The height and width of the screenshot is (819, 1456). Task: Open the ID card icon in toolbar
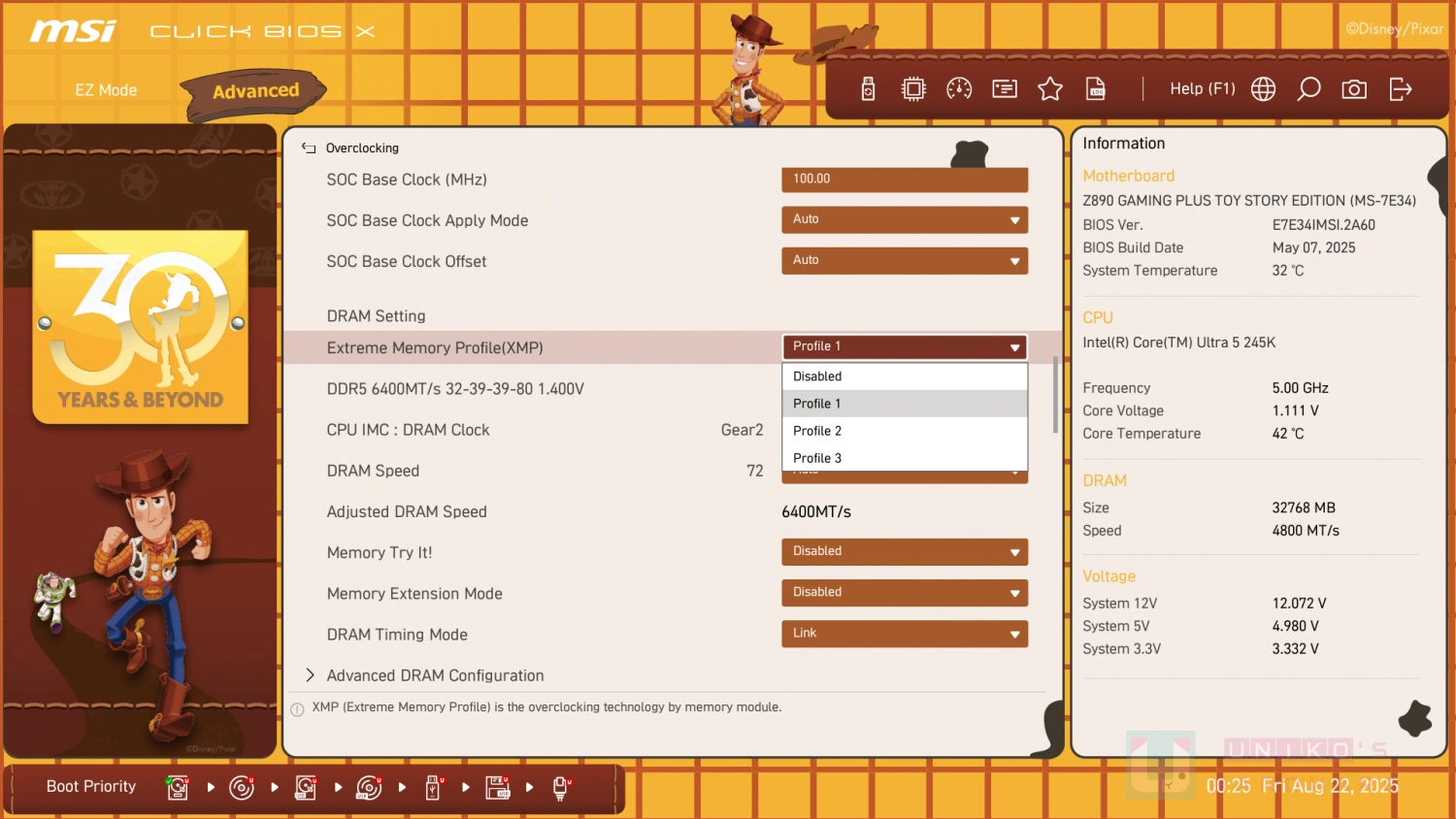pos(1005,89)
